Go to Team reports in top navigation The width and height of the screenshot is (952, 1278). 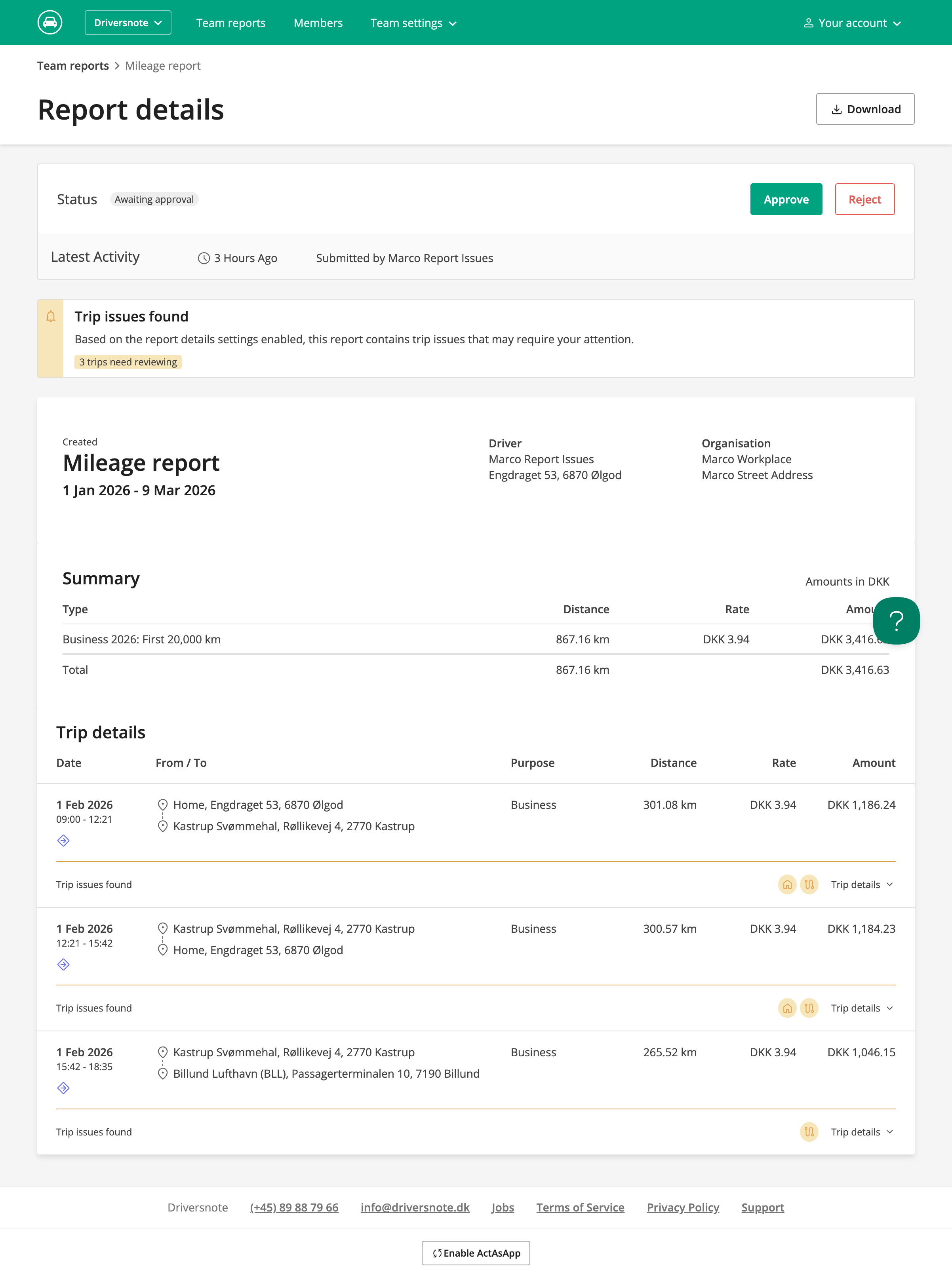pyautogui.click(x=230, y=23)
